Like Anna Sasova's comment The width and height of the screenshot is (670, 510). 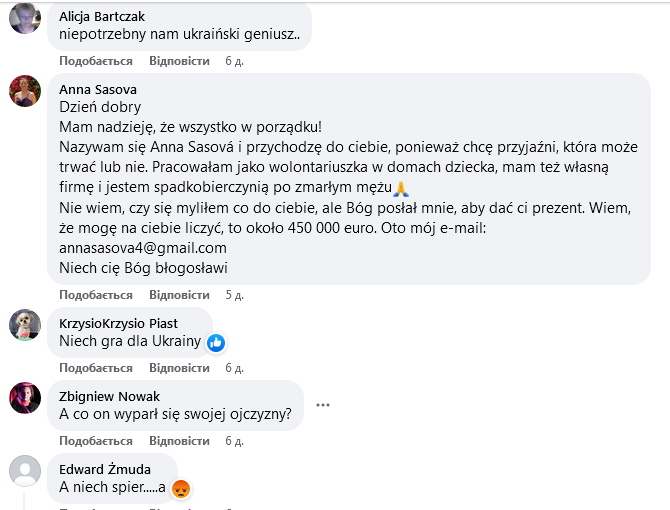96,295
